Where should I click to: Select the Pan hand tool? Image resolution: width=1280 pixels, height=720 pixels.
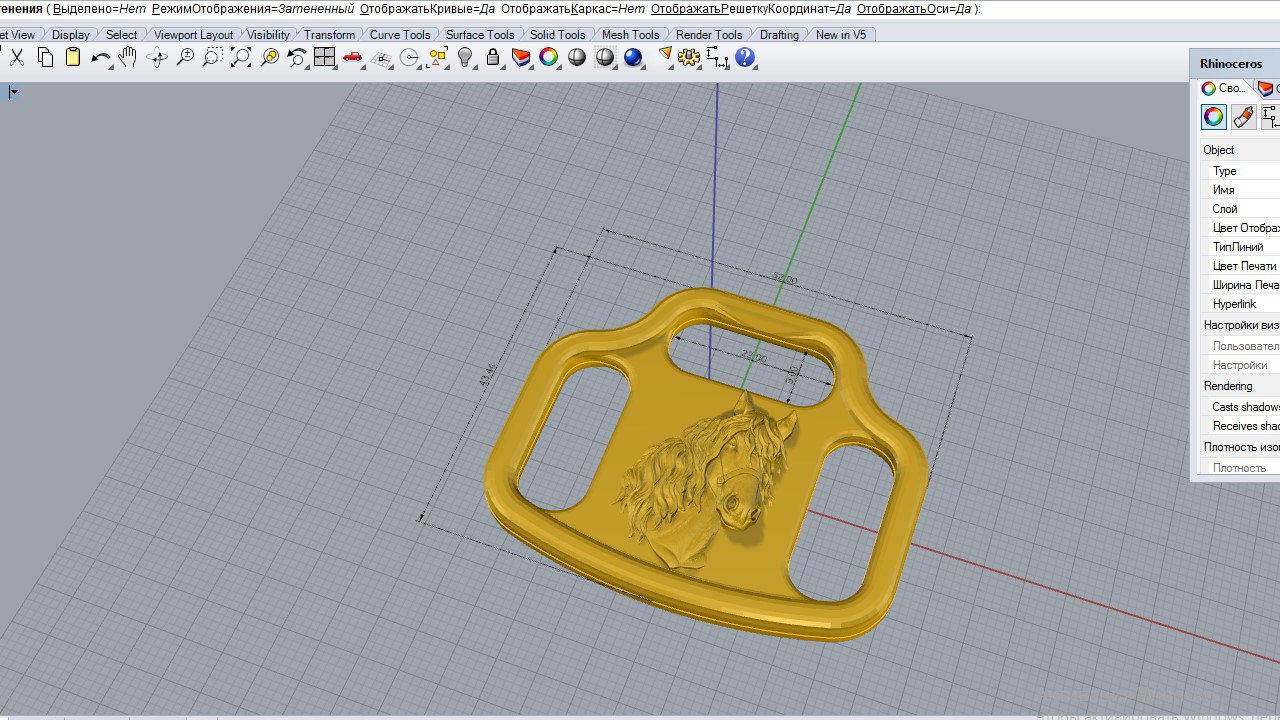pyautogui.click(x=128, y=58)
